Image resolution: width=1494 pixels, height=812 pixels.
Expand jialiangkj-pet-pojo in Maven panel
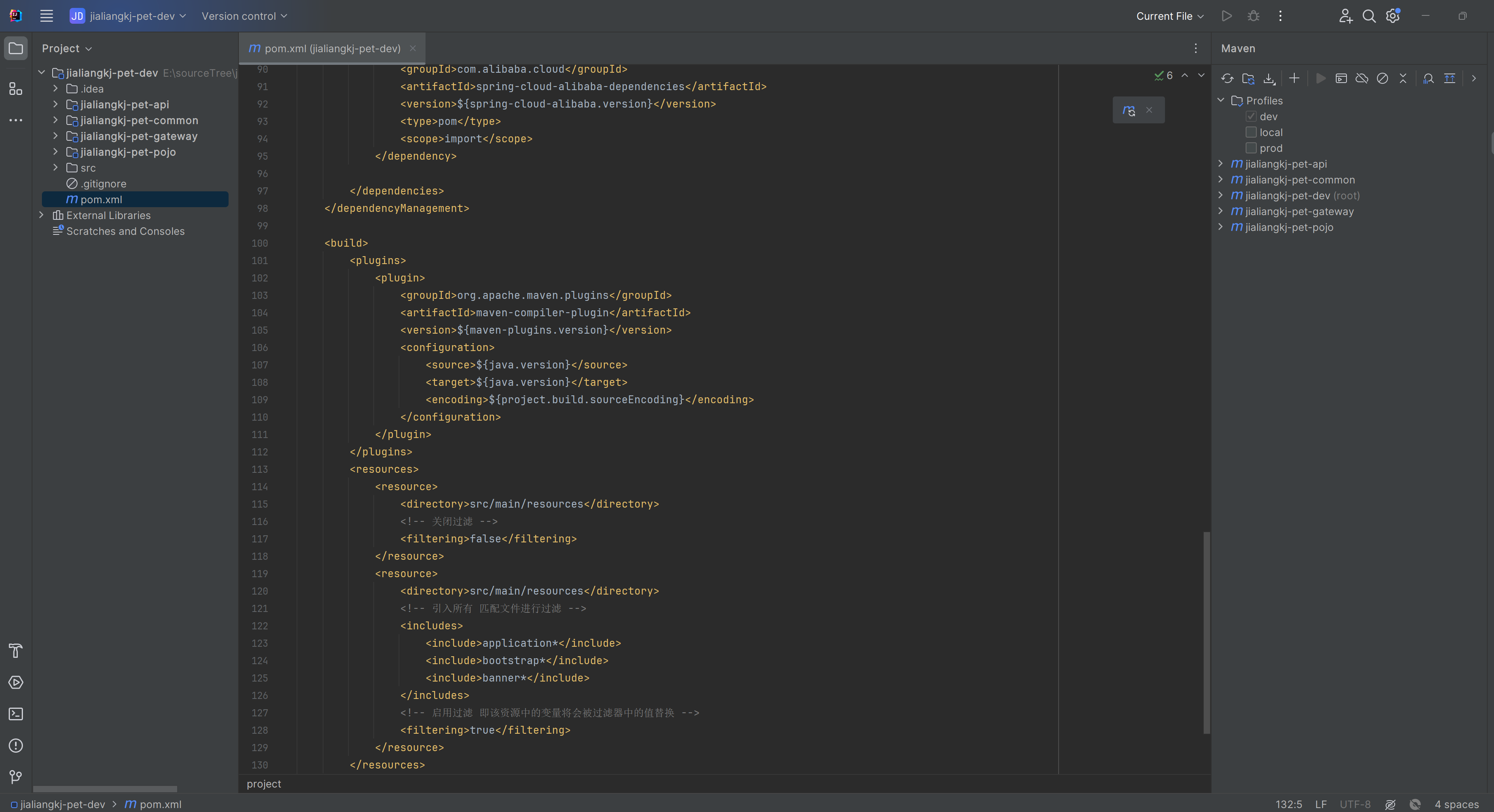pyautogui.click(x=1221, y=227)
